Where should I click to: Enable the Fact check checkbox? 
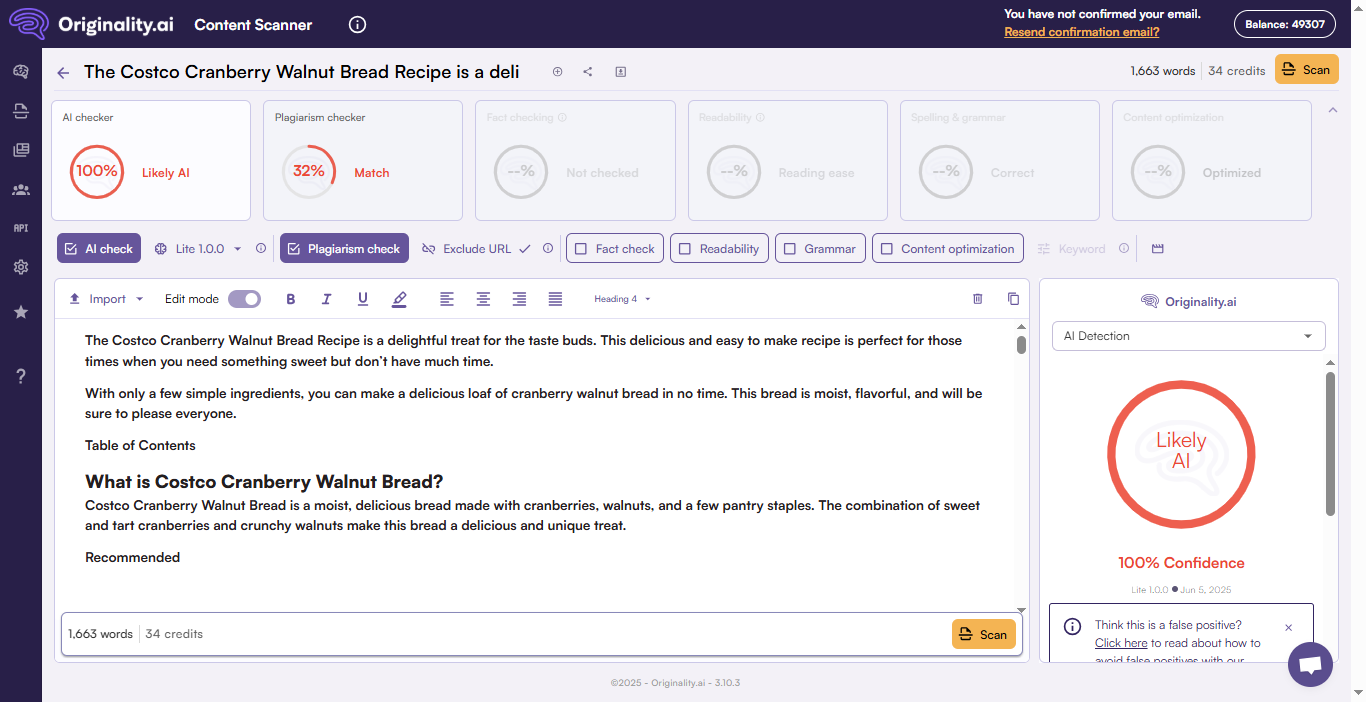(615, 249)
